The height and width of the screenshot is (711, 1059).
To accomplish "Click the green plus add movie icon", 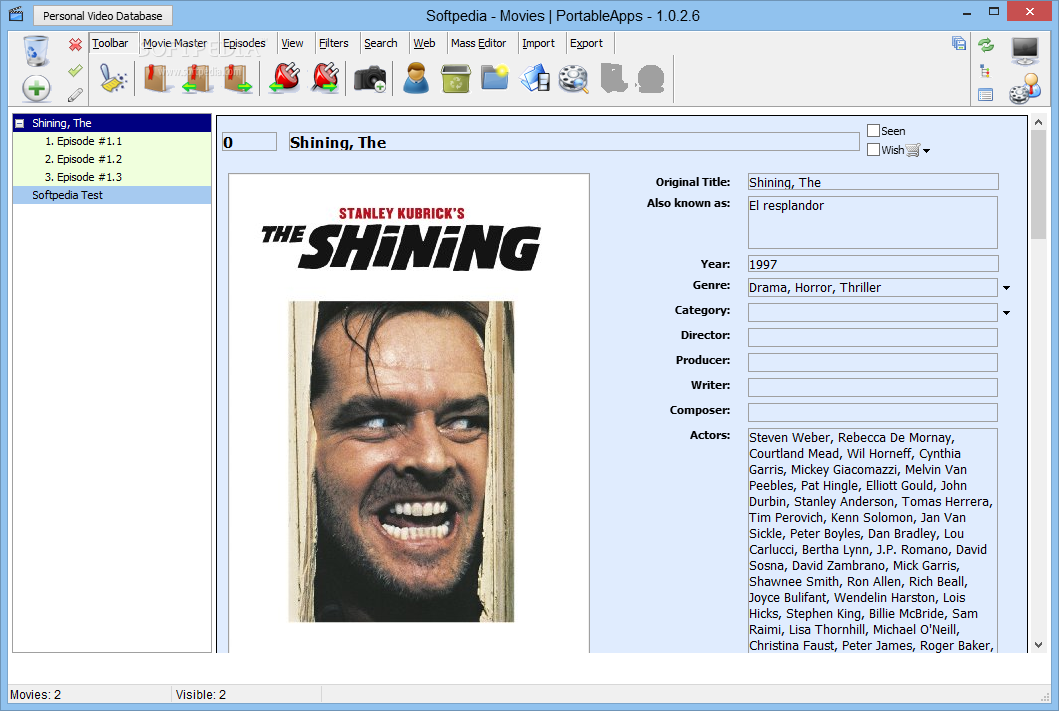I will click(36, 88).
